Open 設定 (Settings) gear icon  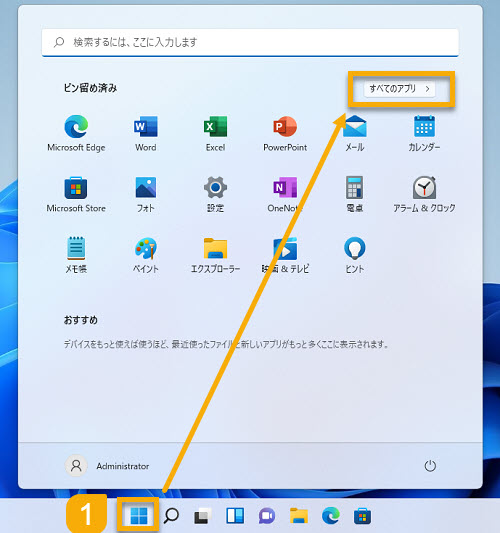click(x=215, y=194)
